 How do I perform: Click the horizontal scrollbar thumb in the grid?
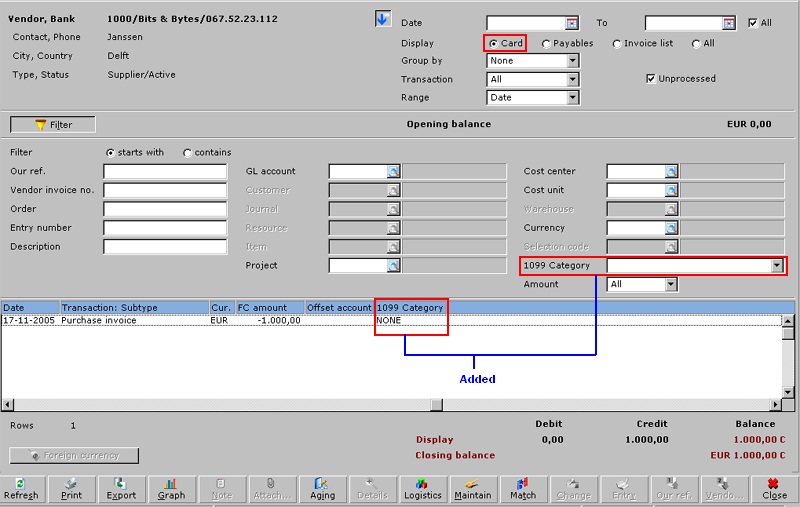coord(437,405)
